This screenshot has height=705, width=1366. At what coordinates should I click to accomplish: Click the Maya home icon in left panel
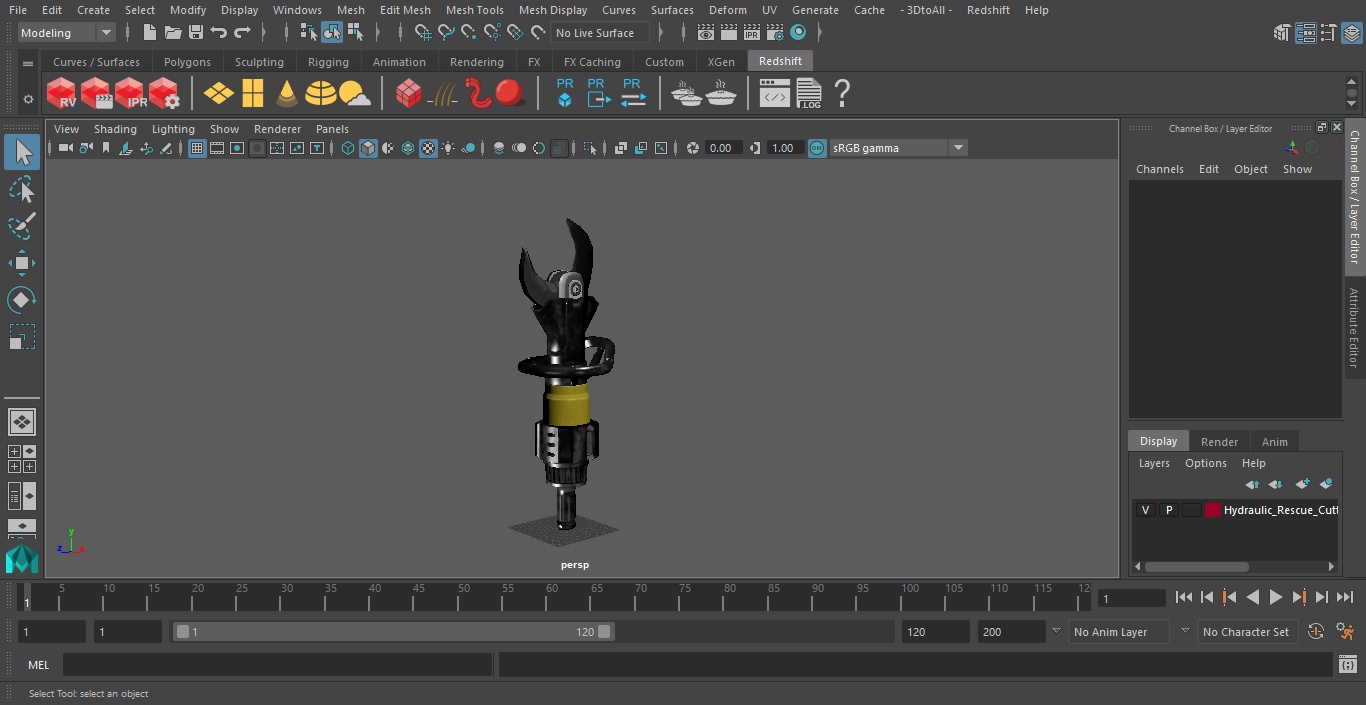(x=22, y=560)
